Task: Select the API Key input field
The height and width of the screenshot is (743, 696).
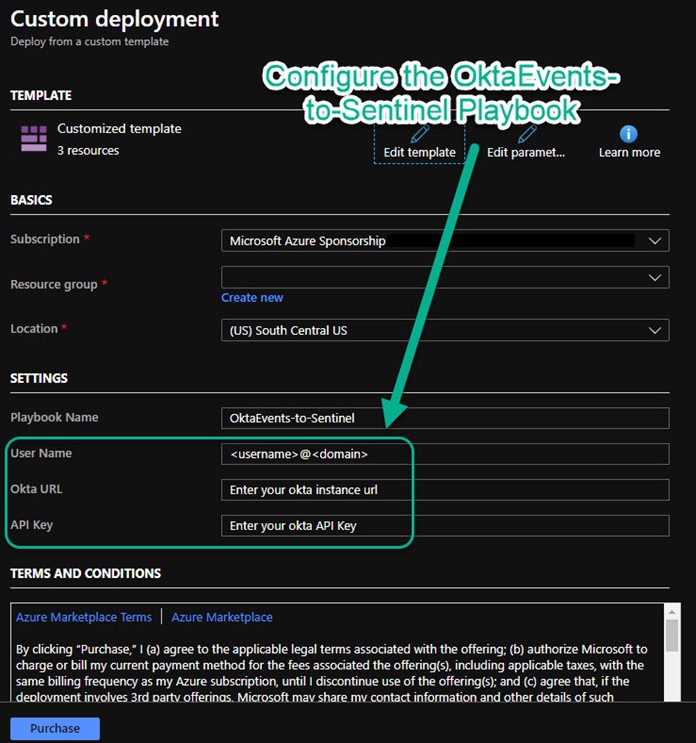Action: [x=445, y=526]
